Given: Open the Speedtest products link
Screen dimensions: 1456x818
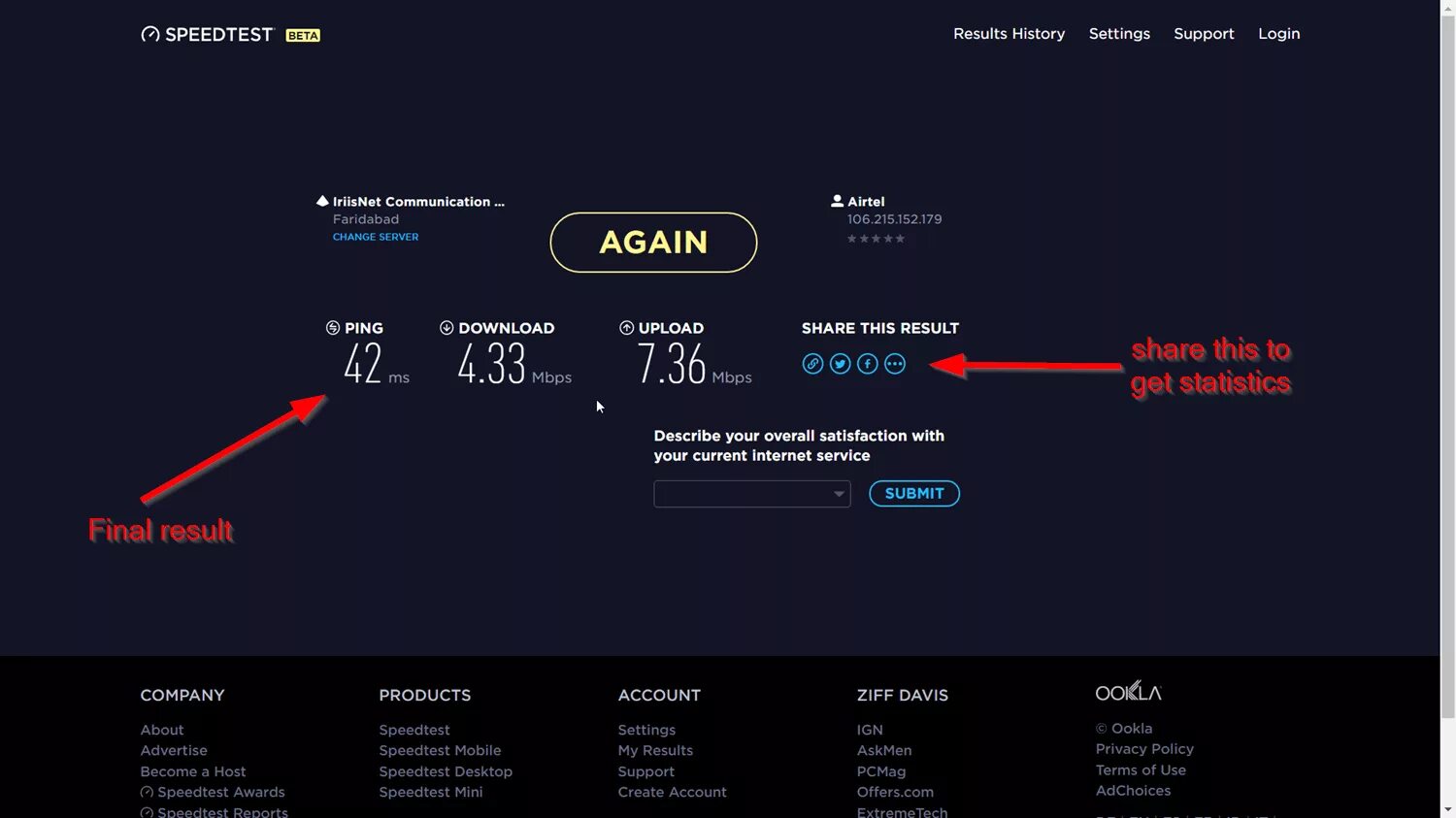Looking at the screenshot, I should pos(414,730).
